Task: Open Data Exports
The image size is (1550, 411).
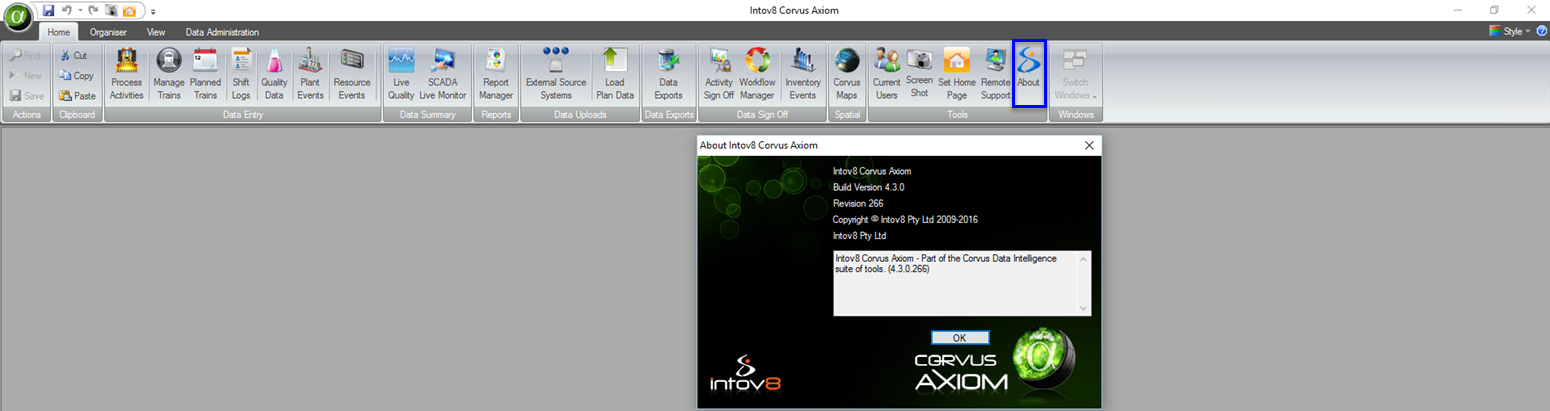Action: coord(669,74)
